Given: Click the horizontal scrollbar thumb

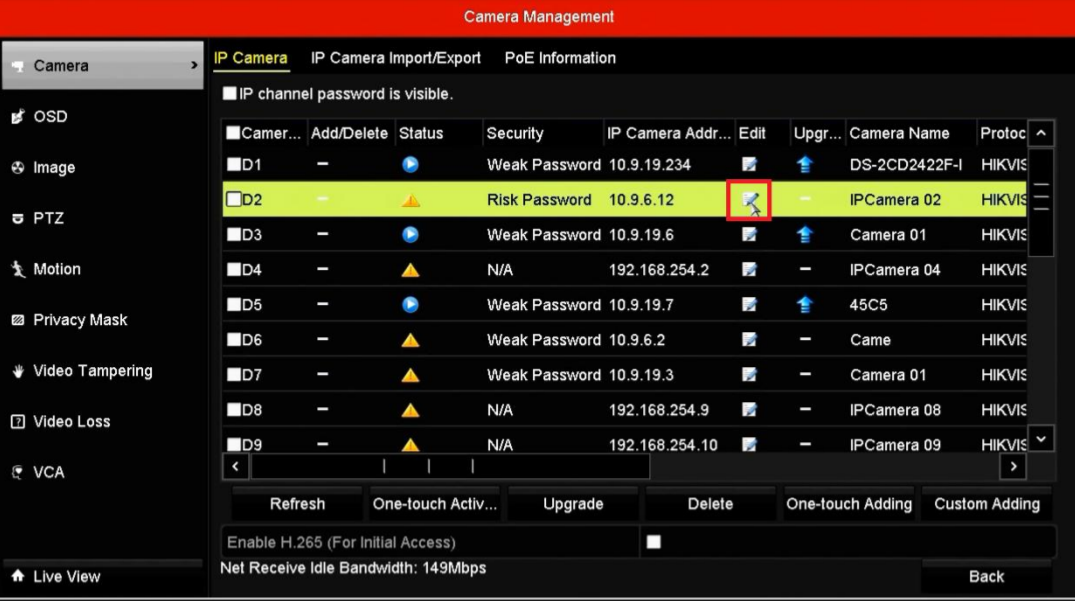Looking at the screenshot, I should (450, 467).
